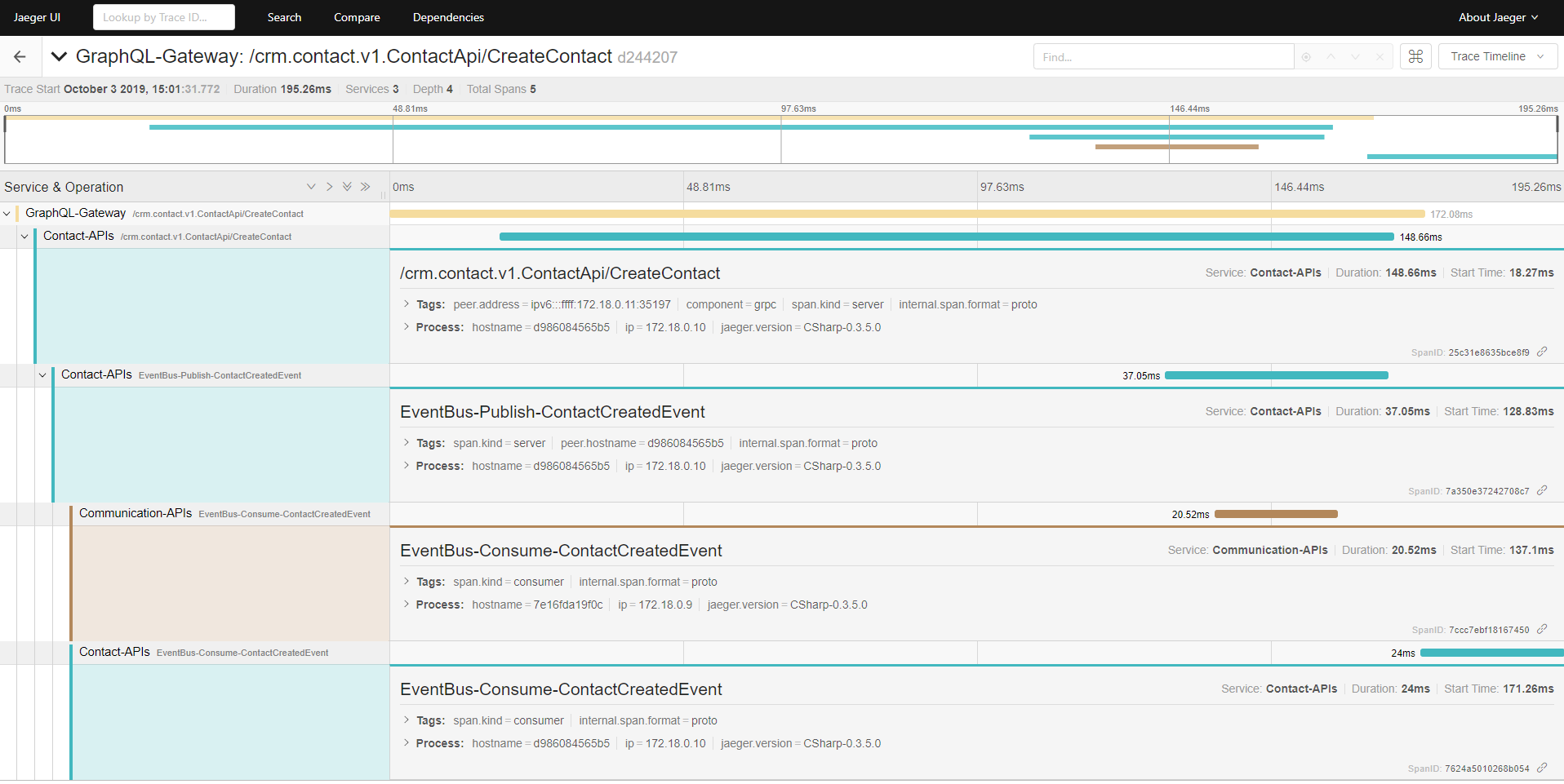1564x784 pixels.
Task: Select the 20.52ms Communication-APIs span bar
Action: click(x=1276, y=514)
